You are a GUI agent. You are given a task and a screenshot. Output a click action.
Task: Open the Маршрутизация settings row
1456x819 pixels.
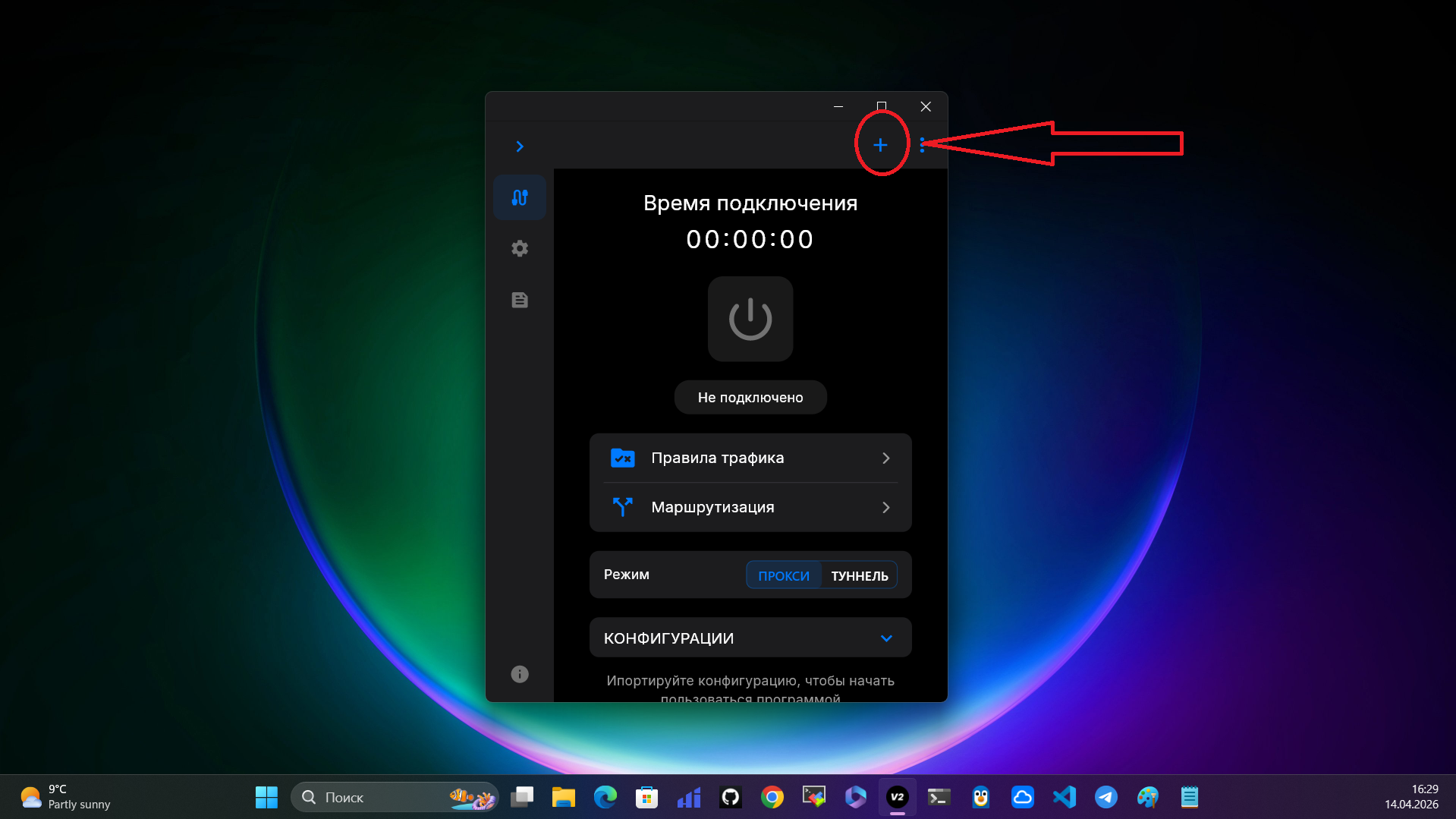point(750,507)
